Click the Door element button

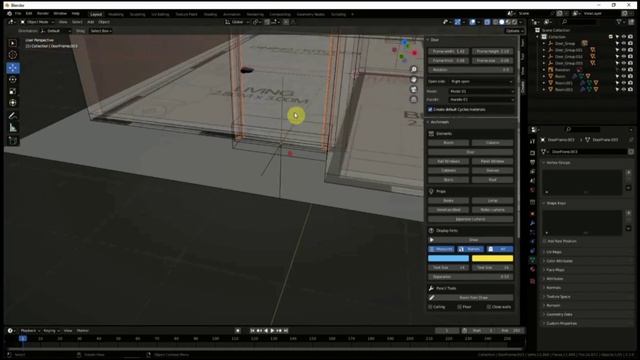(x=470, y=152)
